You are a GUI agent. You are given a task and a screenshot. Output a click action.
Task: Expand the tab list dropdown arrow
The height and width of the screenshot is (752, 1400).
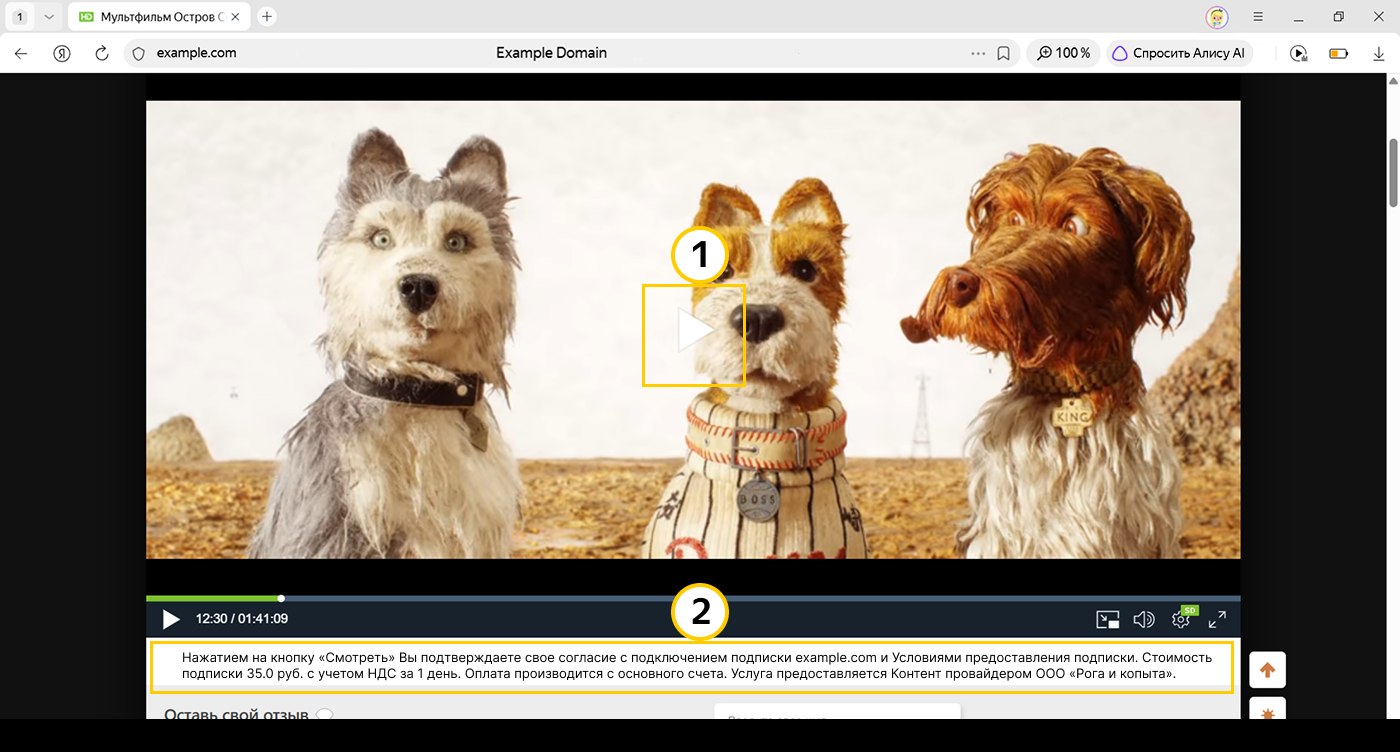[48, 17]
